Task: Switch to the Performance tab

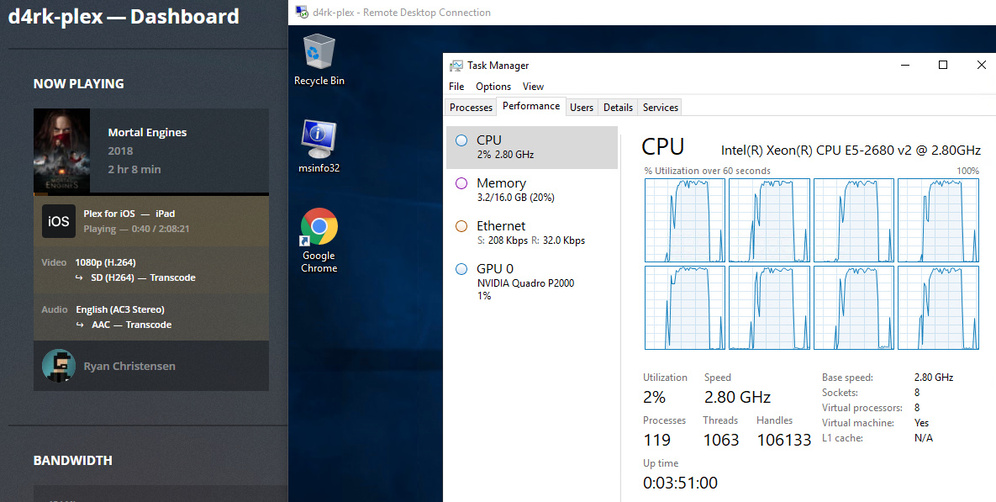Action: pos(531,106)
